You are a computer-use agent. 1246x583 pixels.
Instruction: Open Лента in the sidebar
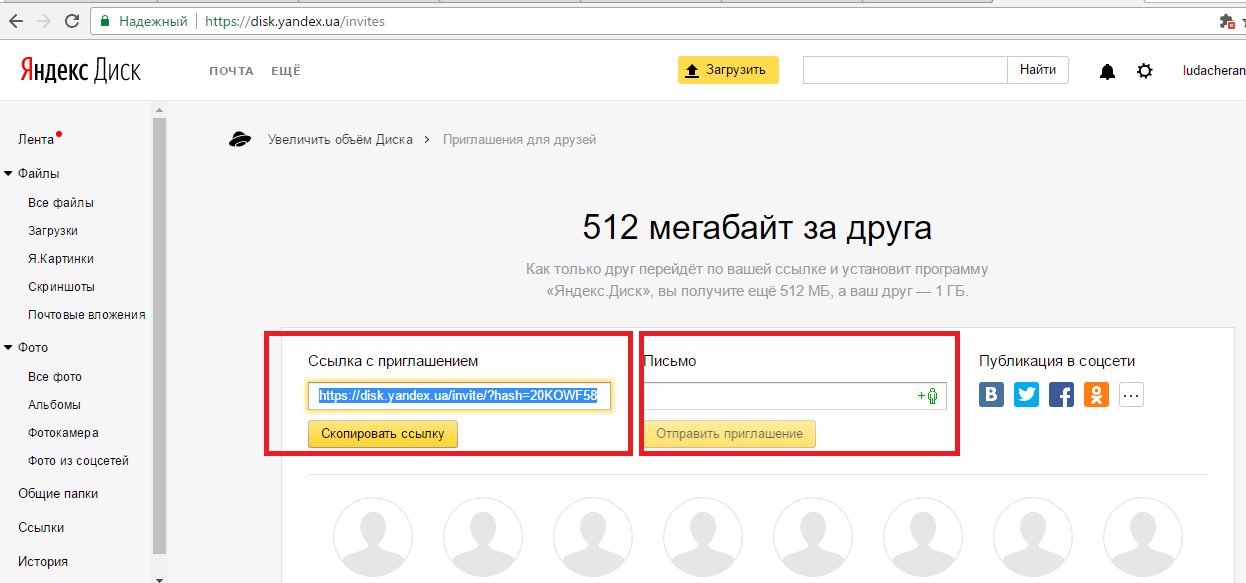click(x=36, y=139)
